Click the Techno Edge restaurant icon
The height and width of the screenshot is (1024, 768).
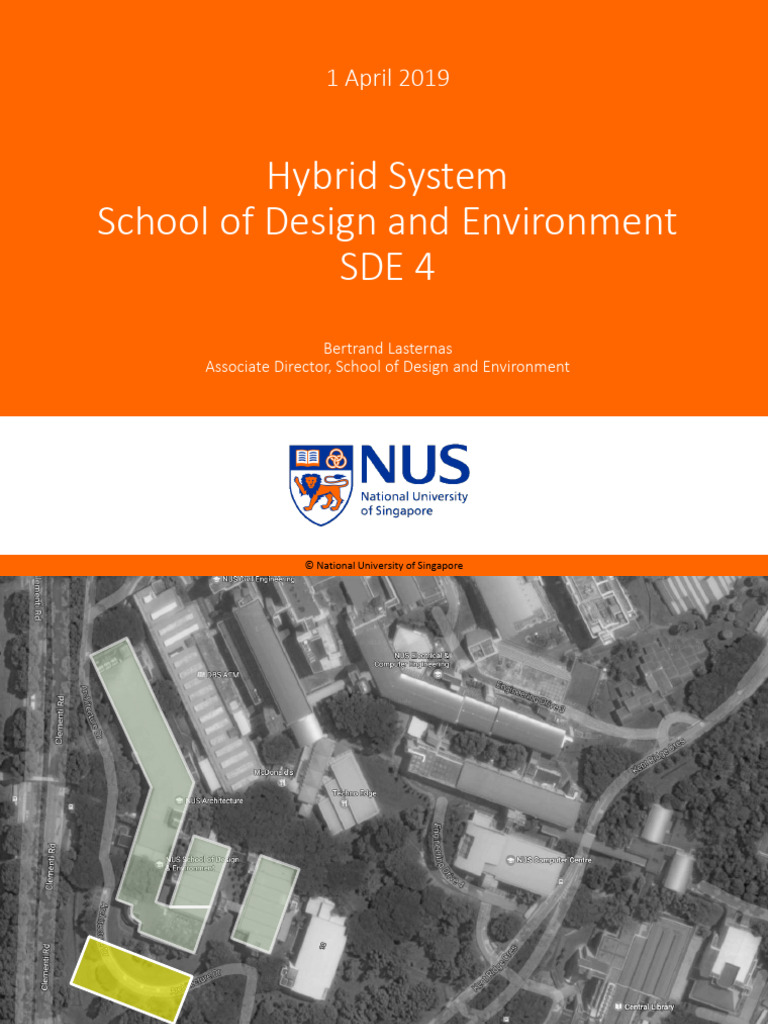coord(345,803)
